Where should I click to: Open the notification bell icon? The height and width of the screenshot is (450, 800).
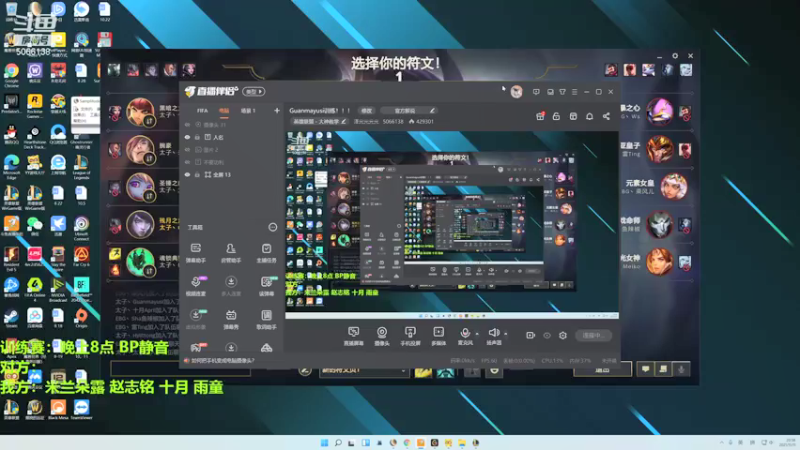tap(589, 116)
